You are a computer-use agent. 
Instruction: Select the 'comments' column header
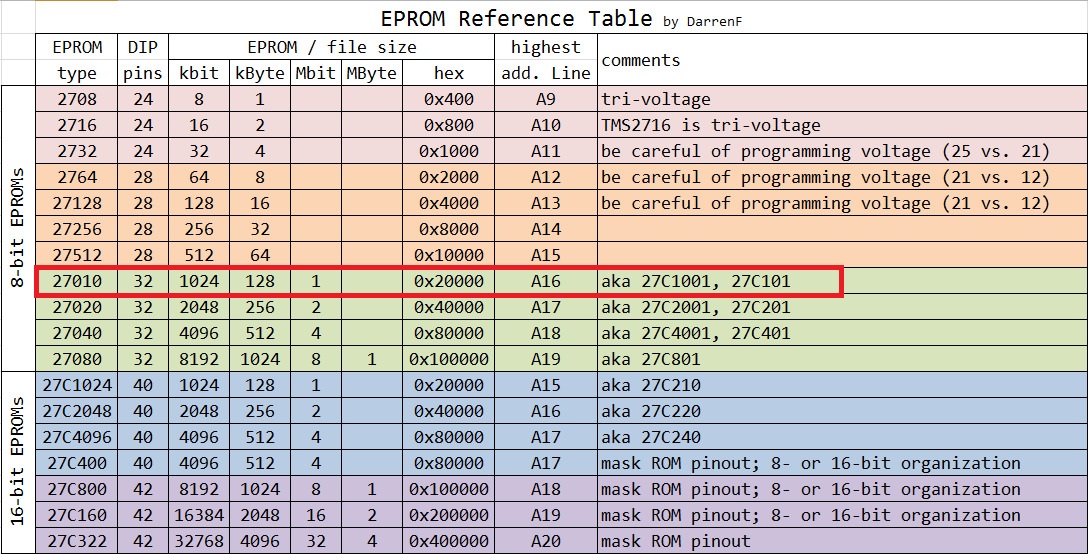640,60
